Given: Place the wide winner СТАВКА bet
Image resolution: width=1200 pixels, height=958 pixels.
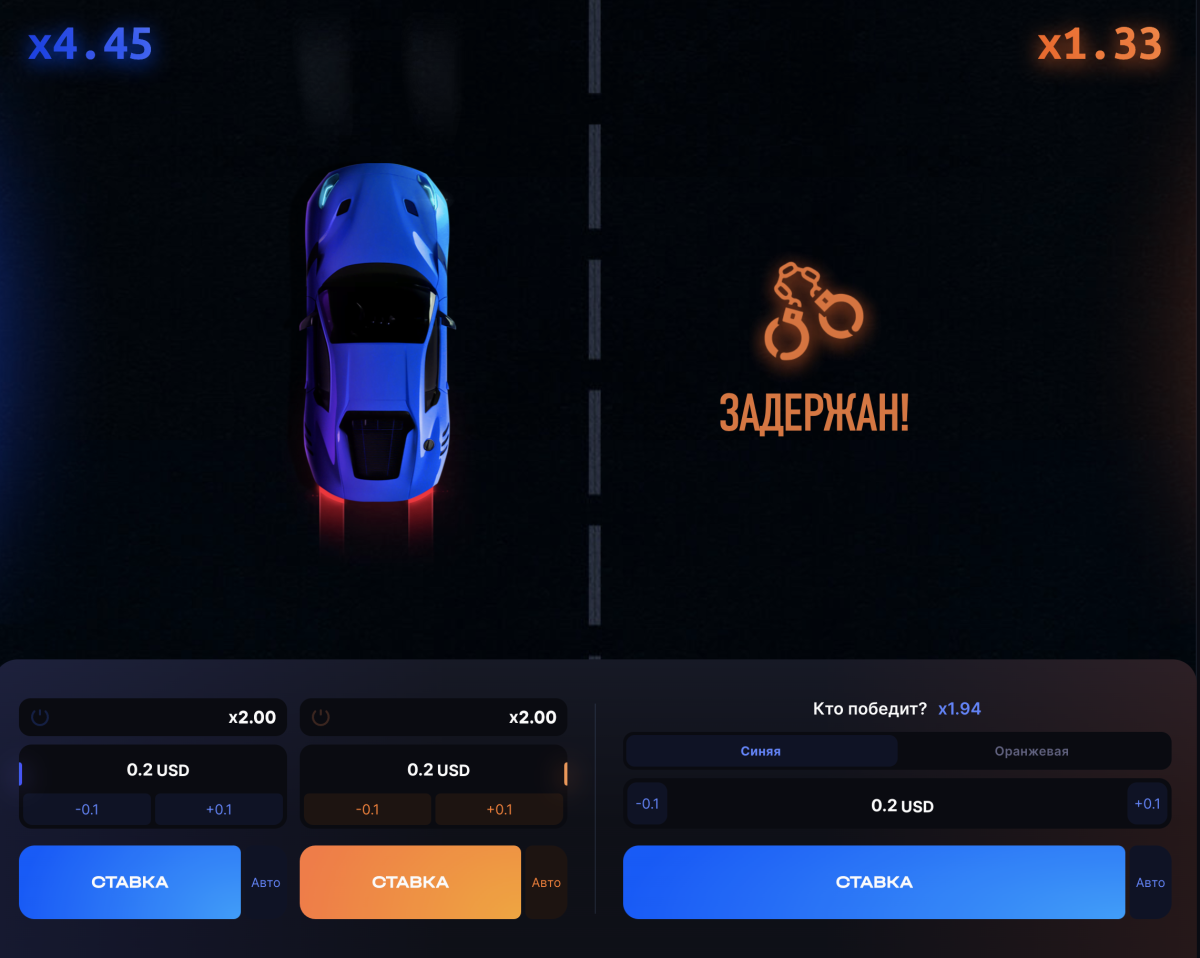Looking at the screenshot, I should [874, 882].
